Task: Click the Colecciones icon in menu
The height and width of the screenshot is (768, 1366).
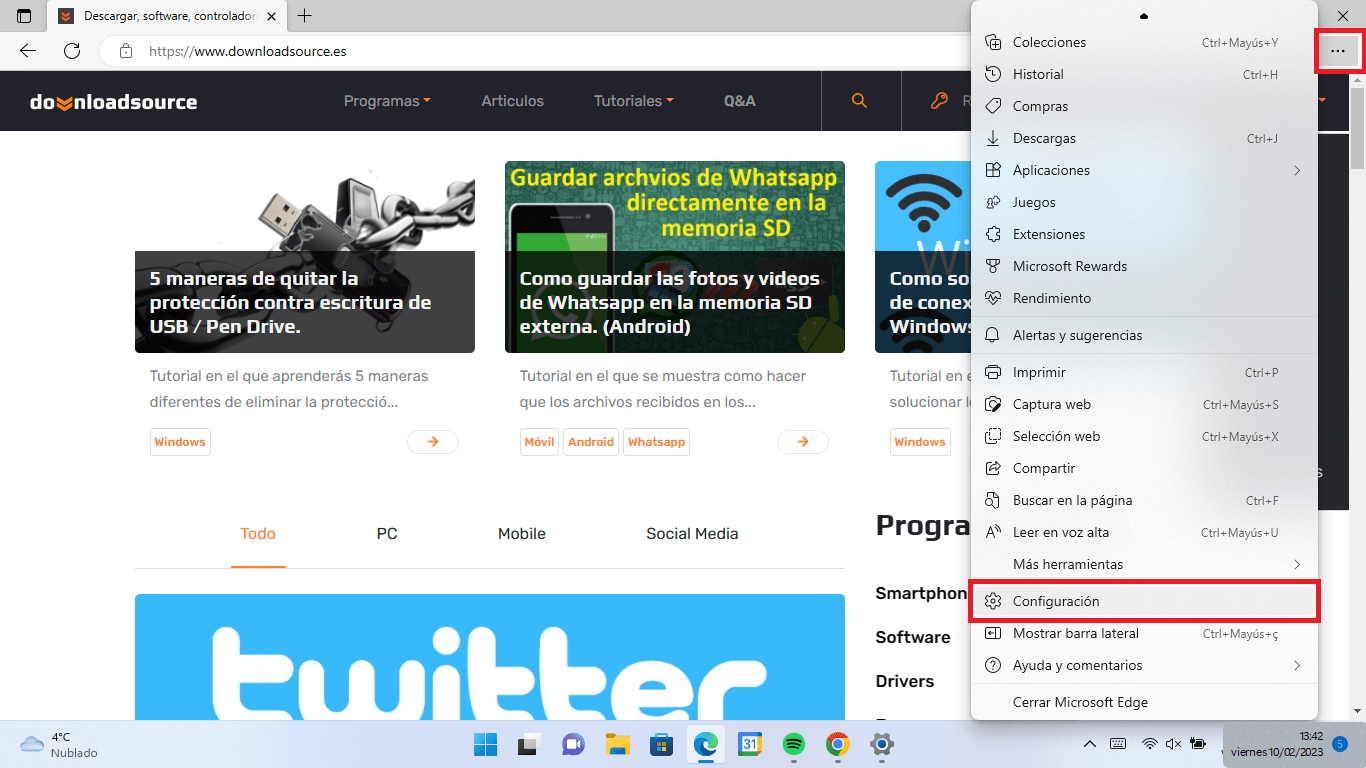Action: [993, 42]
